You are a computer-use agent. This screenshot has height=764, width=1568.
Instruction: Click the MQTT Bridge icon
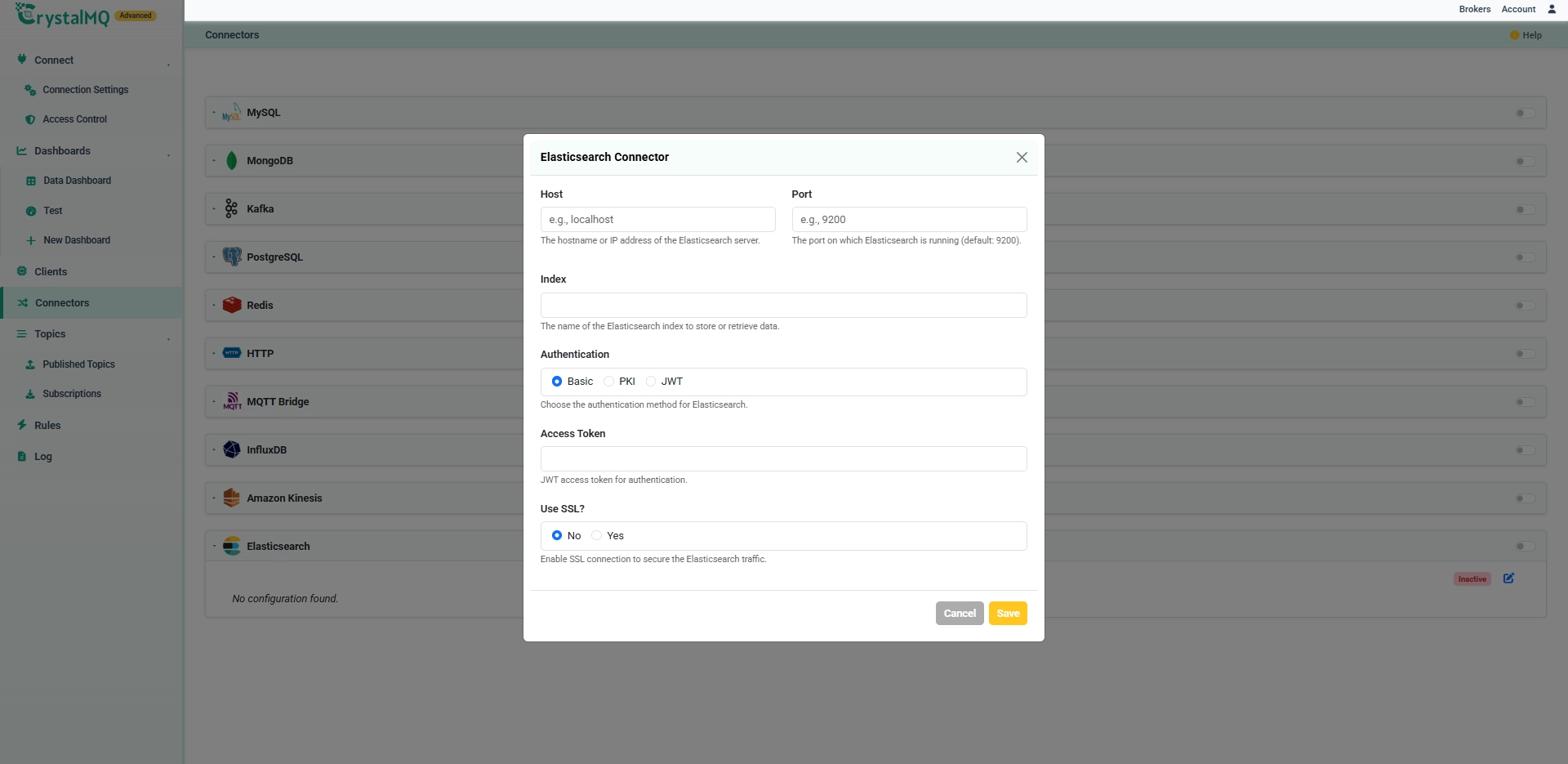pyautogui.click(x=232, y=401)
